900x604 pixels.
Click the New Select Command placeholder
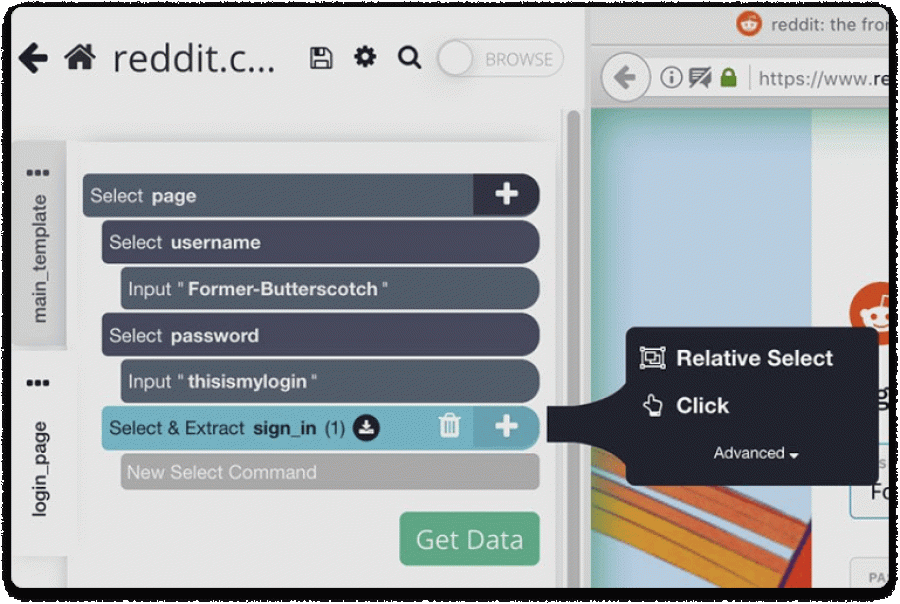click(330, 472)
